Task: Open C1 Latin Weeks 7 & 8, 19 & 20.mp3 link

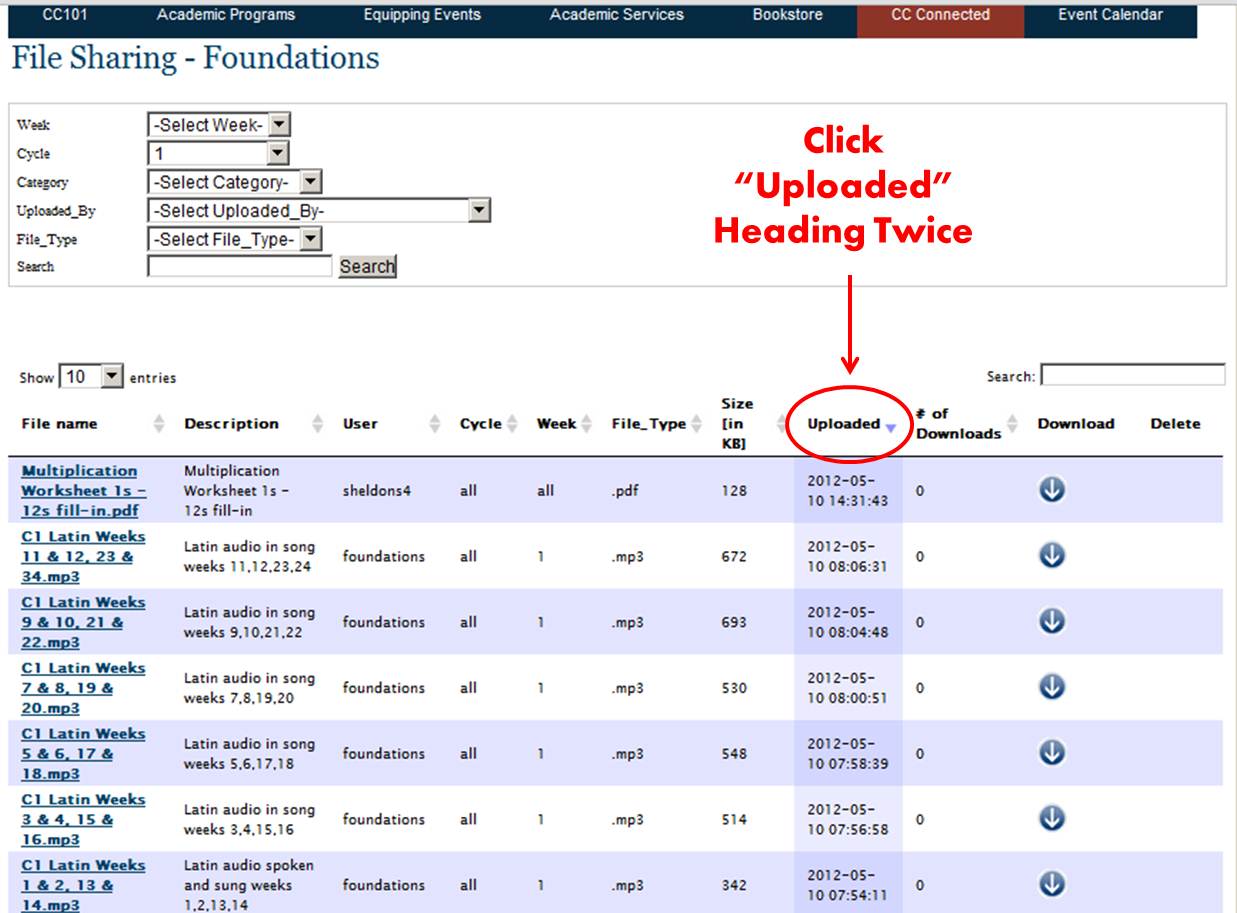Action: pyautogui.click(x=84, y=688)
